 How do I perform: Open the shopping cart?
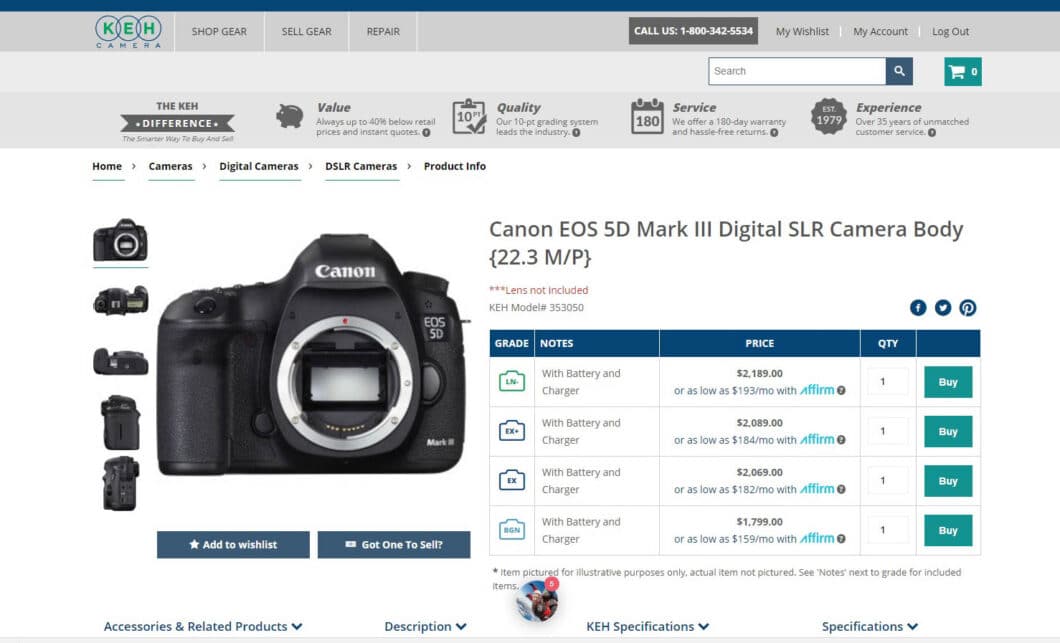[x=963, y=72]
